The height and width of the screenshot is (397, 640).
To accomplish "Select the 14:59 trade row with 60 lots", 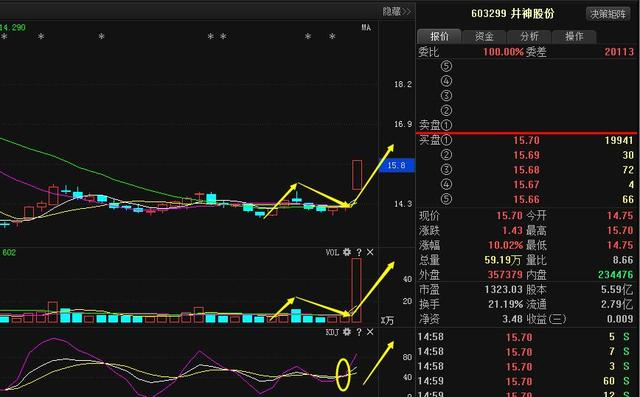I will [x=526, y=381].
